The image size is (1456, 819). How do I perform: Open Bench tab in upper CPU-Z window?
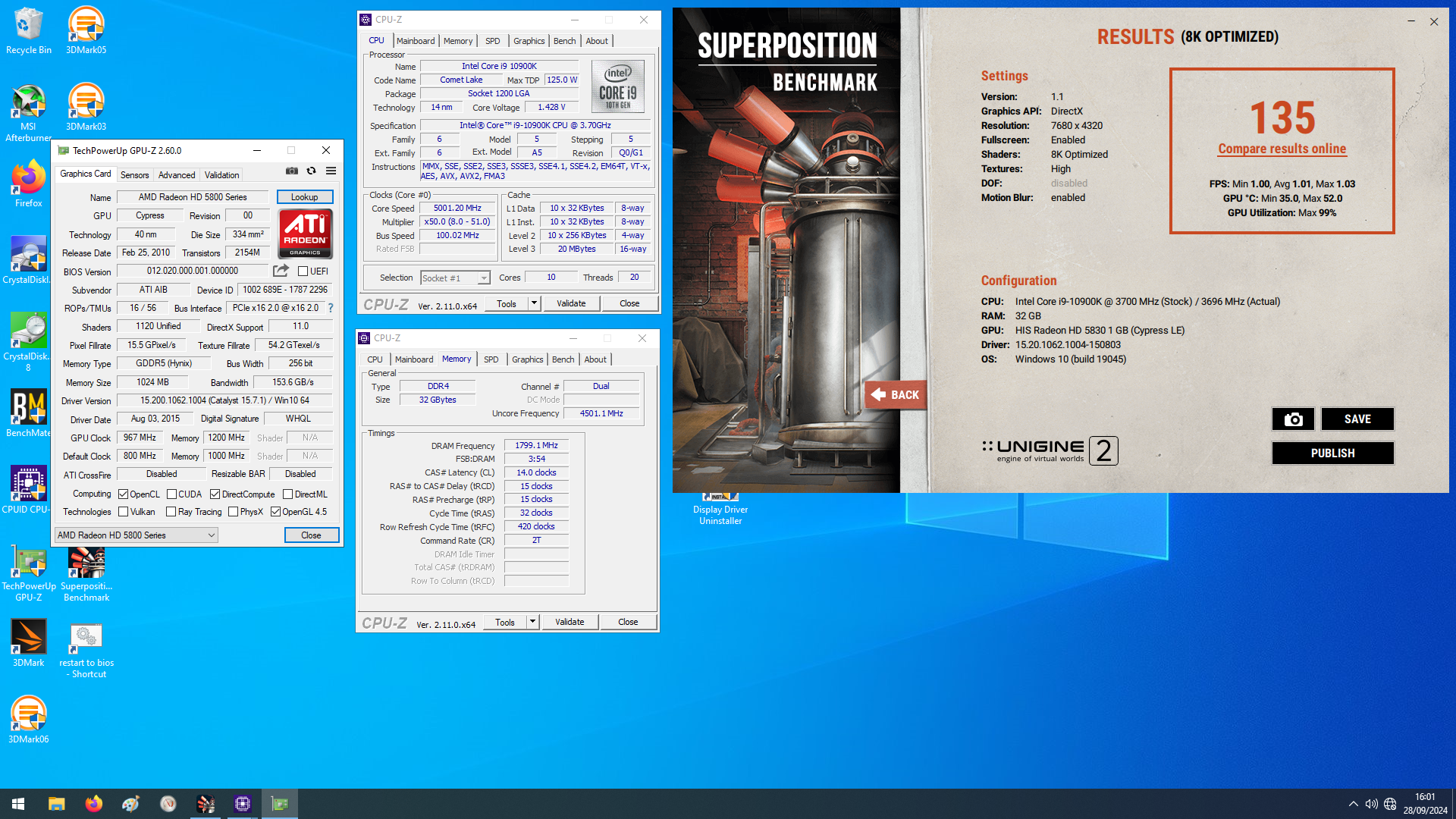point(565,41)
